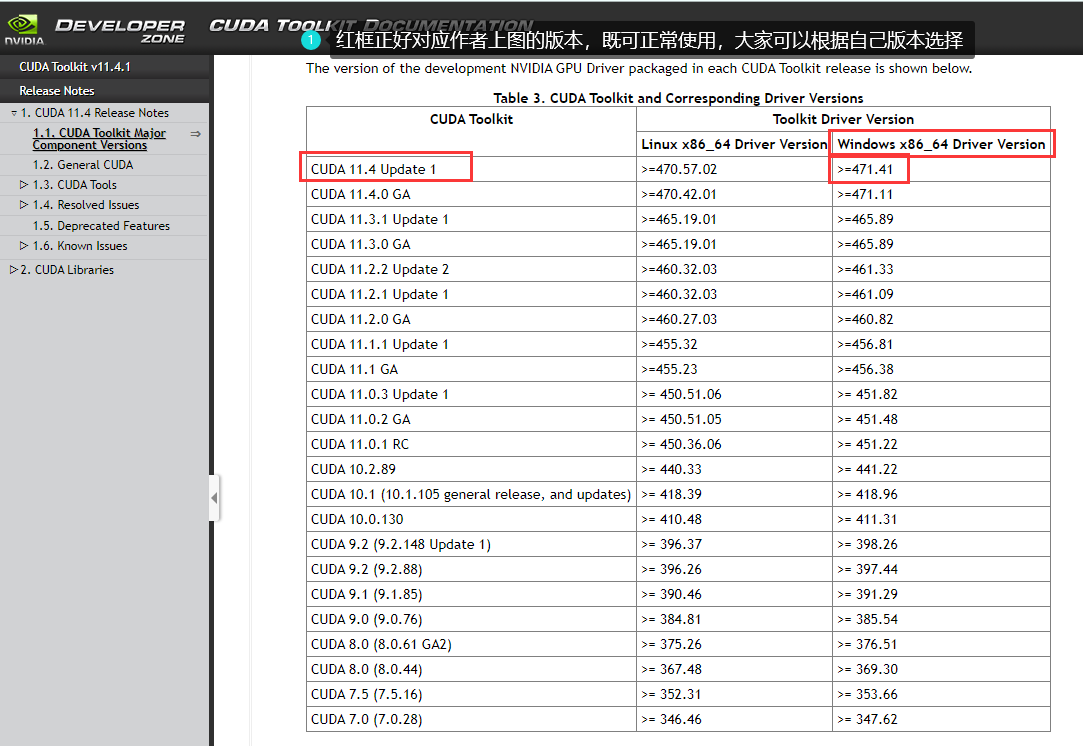Click the CUDA 9.1 (9.1.85) cell
This screenshot has width=1083, height=746.
[x=471, y=594]
